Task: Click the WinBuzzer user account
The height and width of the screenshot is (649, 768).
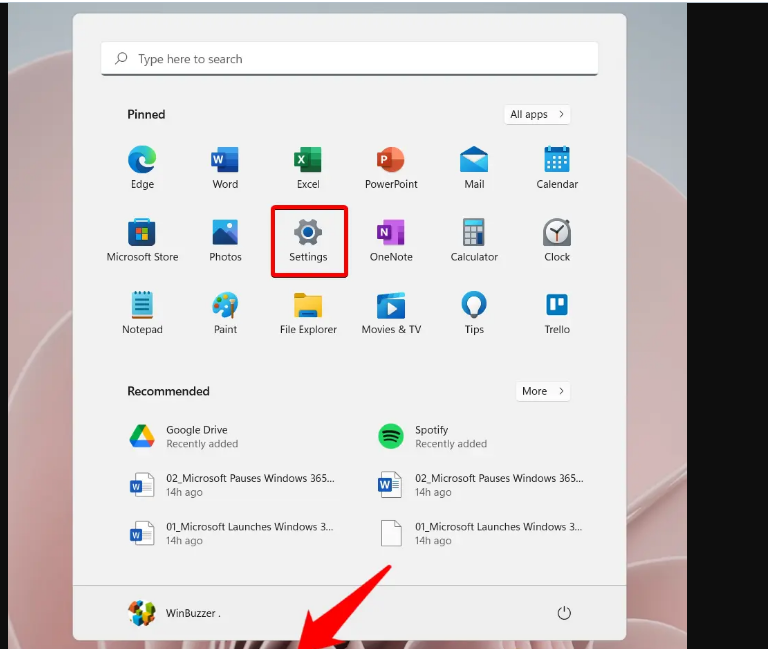Action: [174, 613]
